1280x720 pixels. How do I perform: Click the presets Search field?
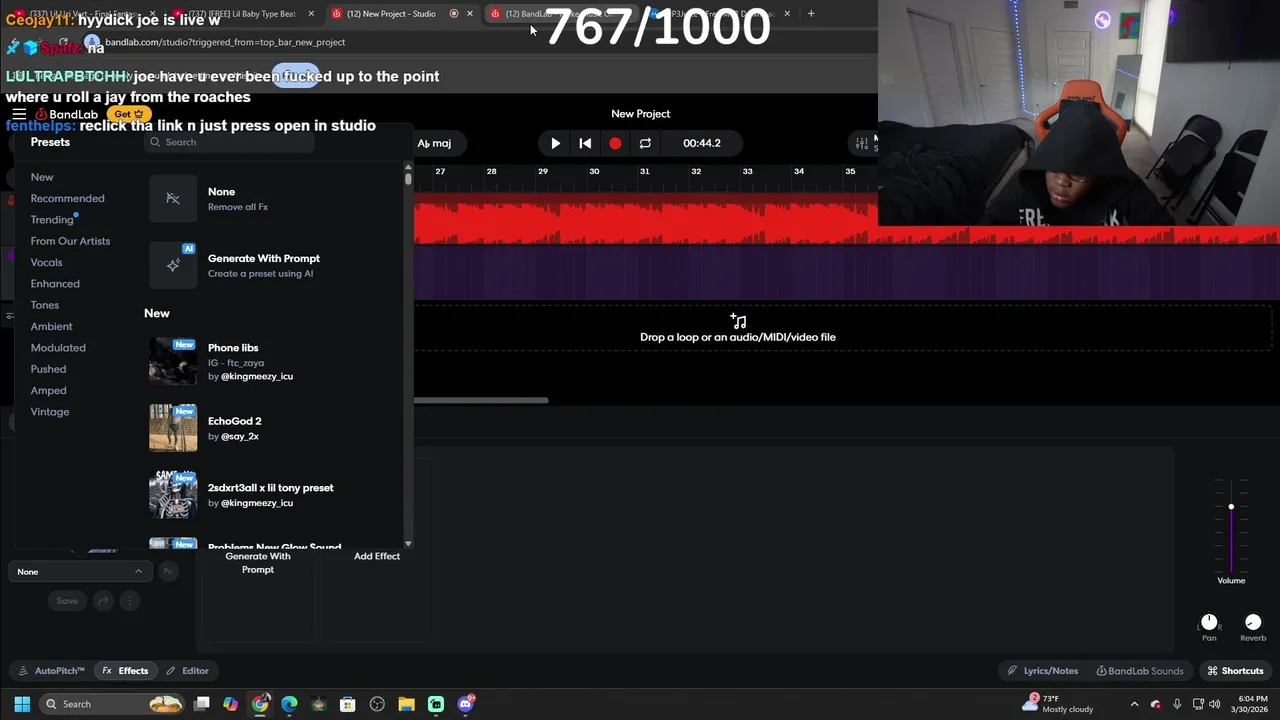coord(231,142)
